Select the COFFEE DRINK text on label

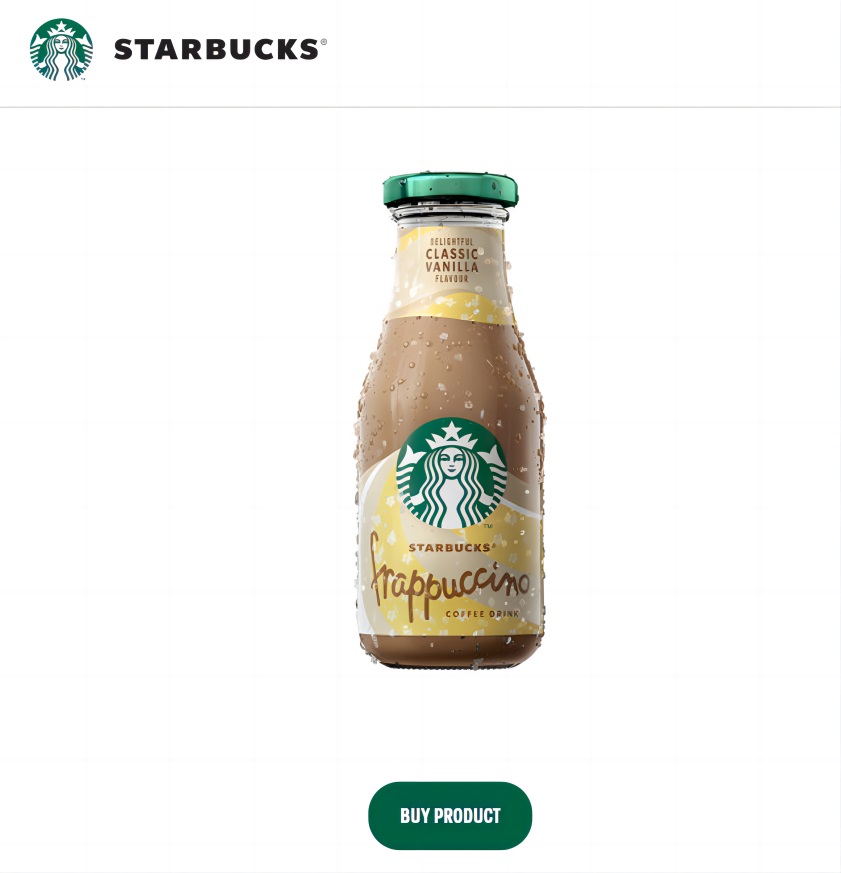coord(482,614)
